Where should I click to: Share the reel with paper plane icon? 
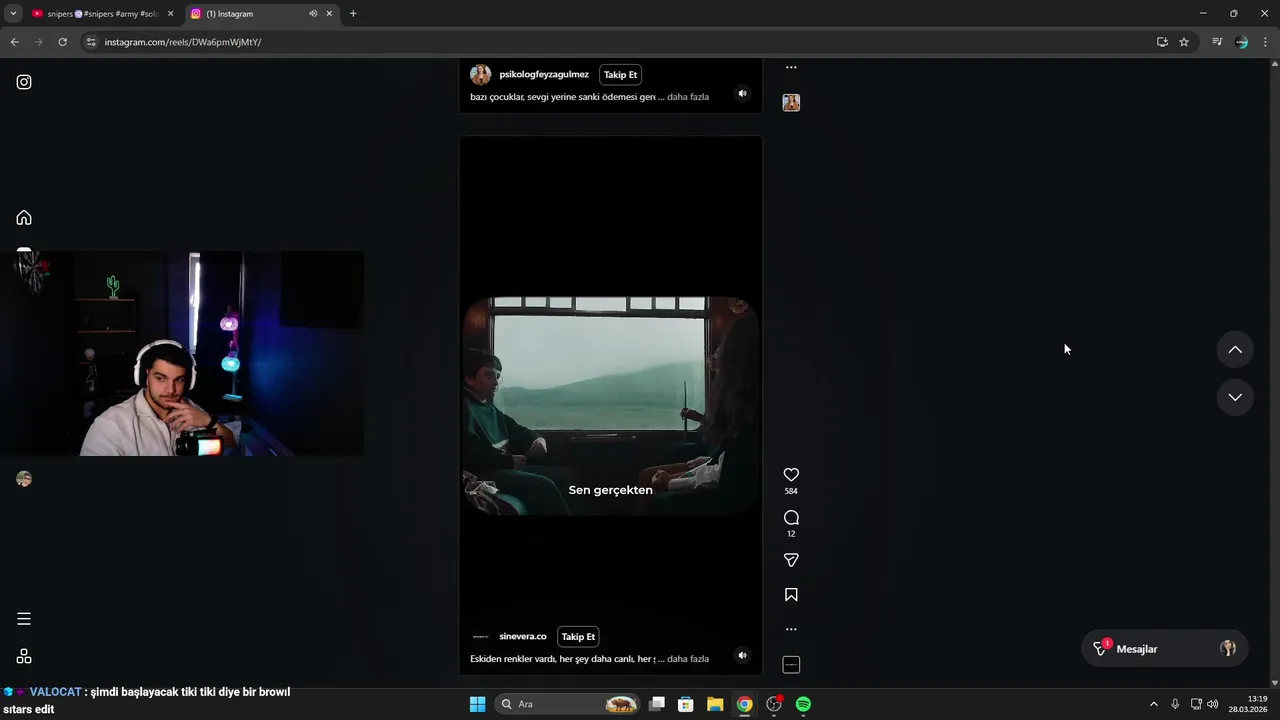pos(791,560)
